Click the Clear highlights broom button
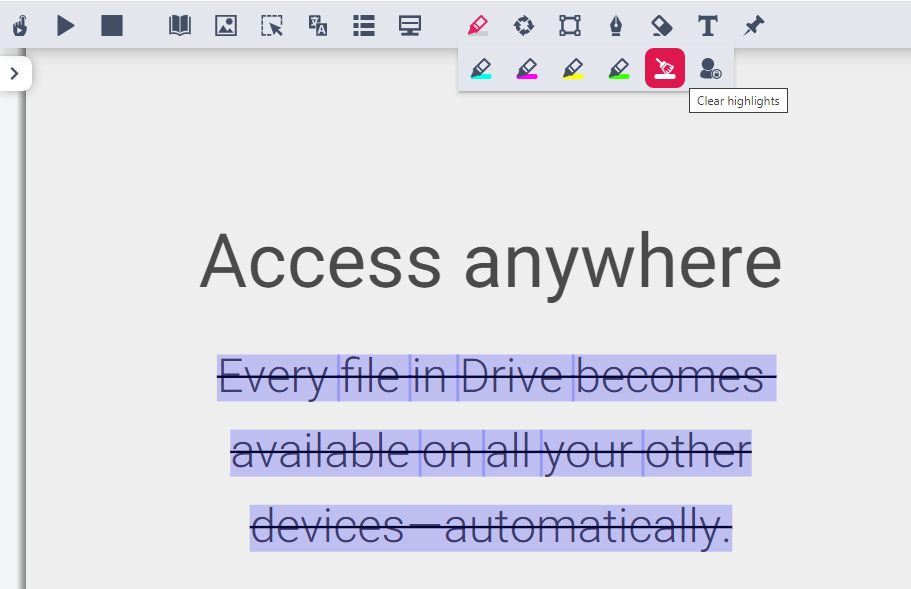 coord(665,68)
